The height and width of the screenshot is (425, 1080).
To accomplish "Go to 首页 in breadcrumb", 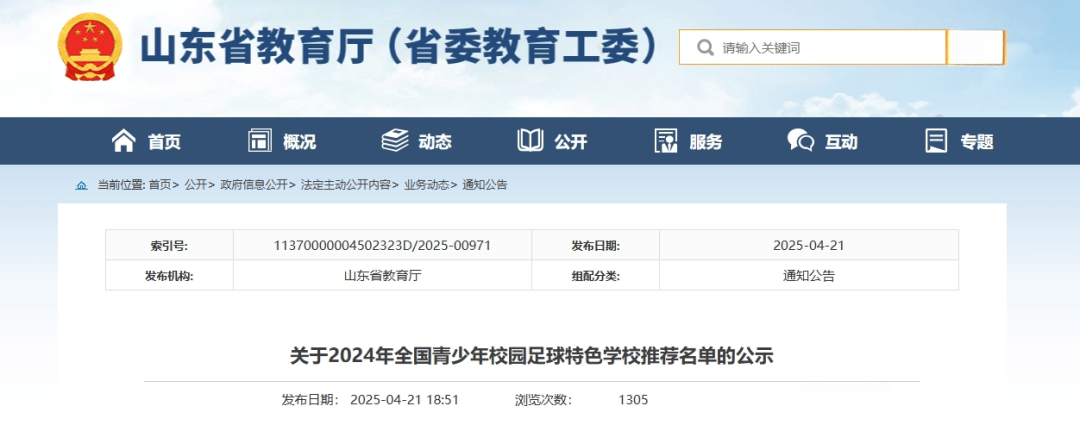I will [x=160, y=185].
